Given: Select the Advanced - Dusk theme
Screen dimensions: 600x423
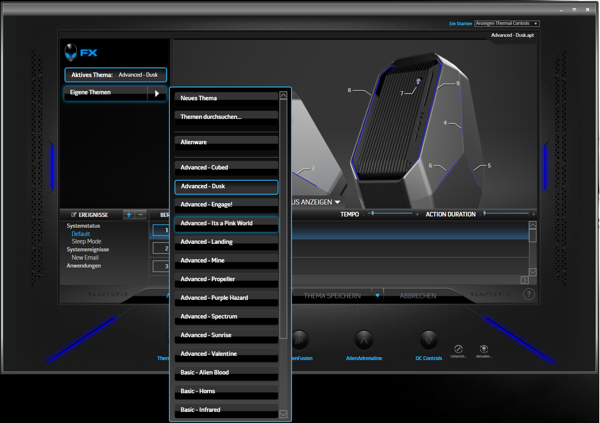Looking at the screenshot, I should pyautogui.click(x=226, y=187).
